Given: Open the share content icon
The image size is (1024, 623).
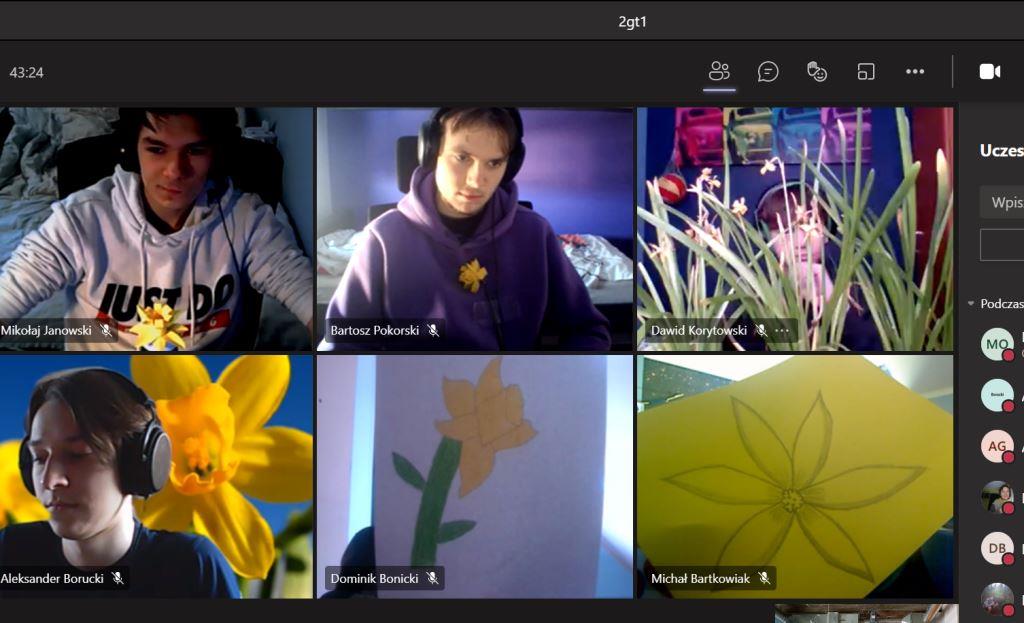Looking at the screenshot, I should click(x=866, y=71).
